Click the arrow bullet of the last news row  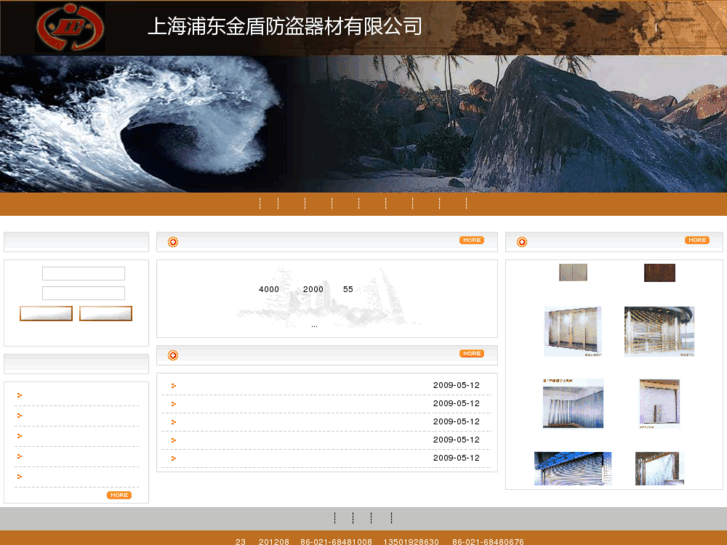(173, 458)
